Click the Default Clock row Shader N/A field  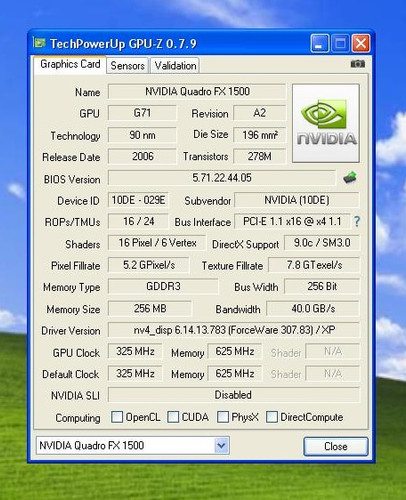coord(333,373)
